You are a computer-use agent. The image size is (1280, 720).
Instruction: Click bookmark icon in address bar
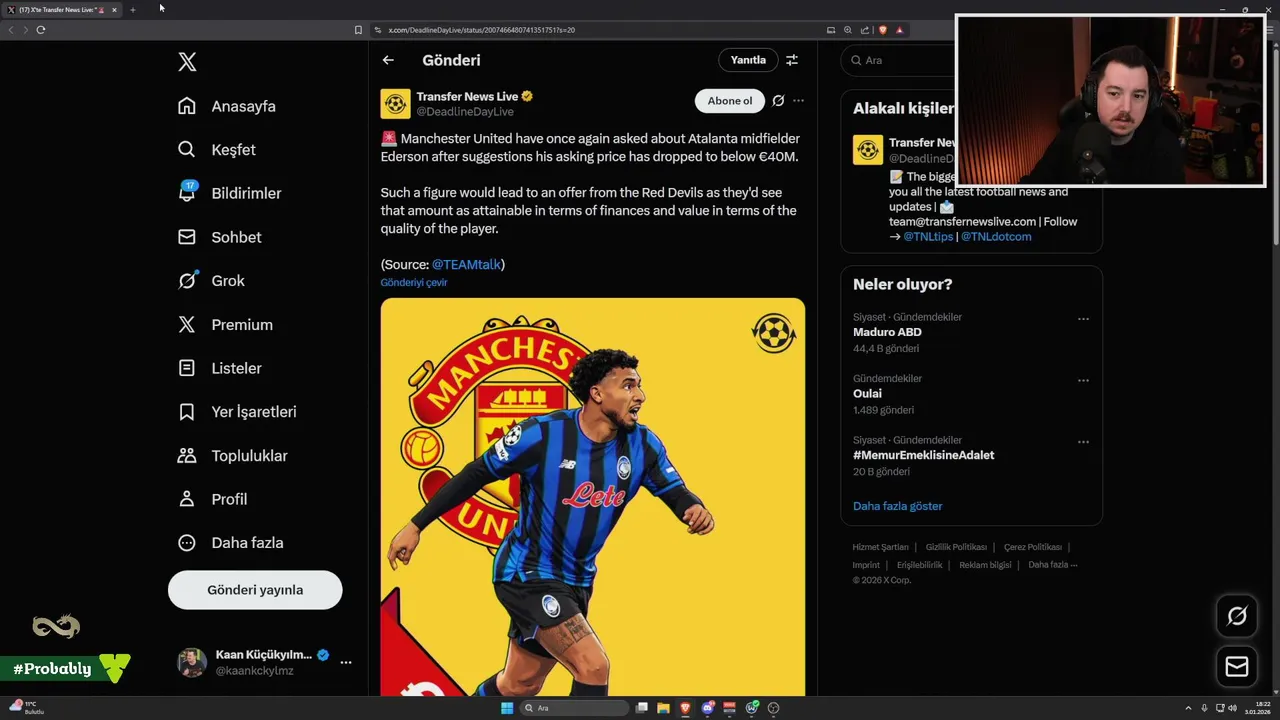[x=358, y=30]
